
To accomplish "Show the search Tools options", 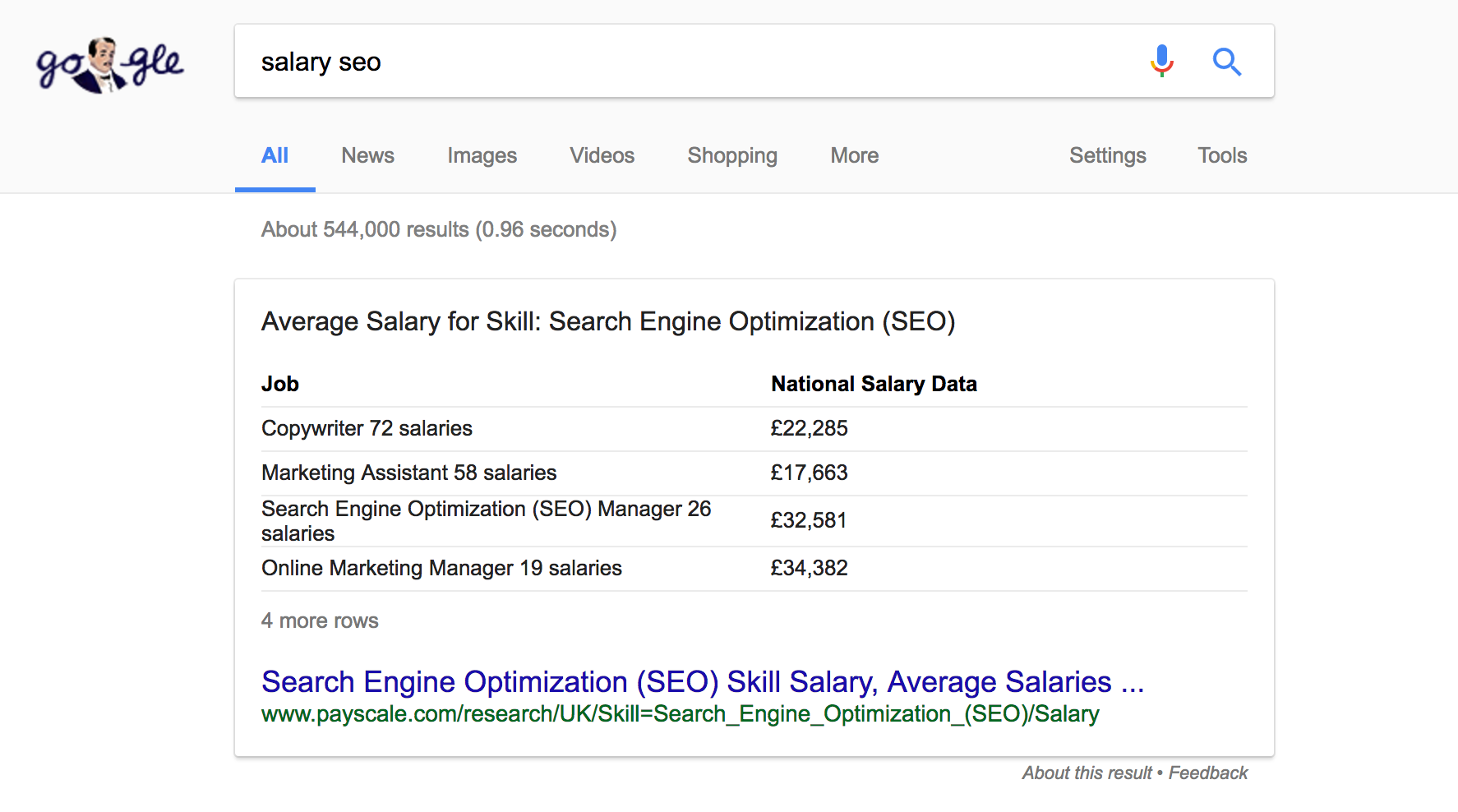I will tap(1221, 155).
